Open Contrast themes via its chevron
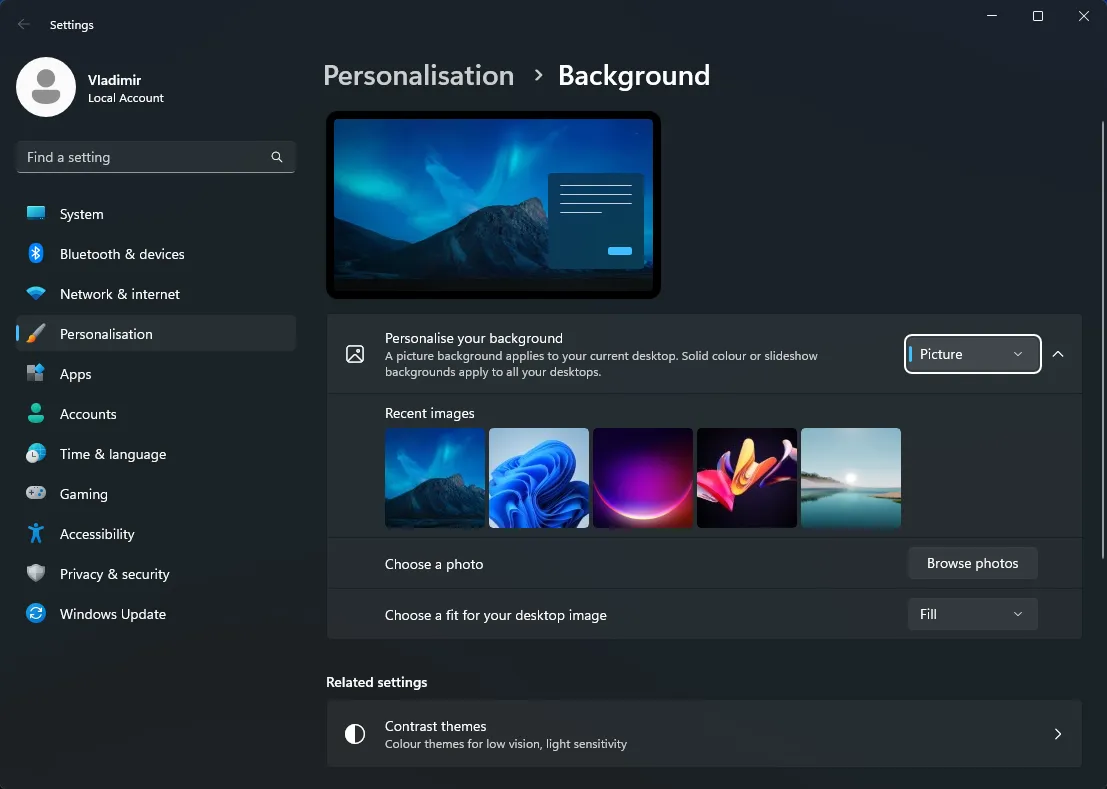 pos(1058,734)
